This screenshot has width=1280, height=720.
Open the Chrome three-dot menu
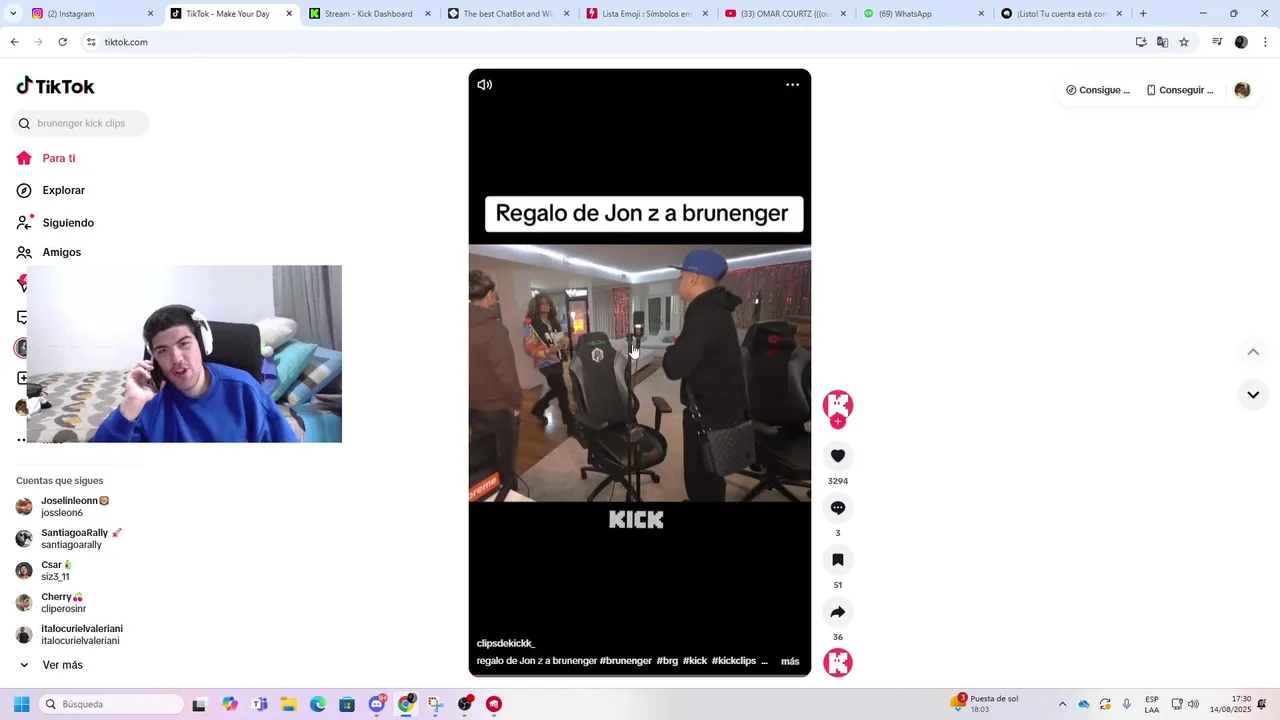coord(1265,42)
